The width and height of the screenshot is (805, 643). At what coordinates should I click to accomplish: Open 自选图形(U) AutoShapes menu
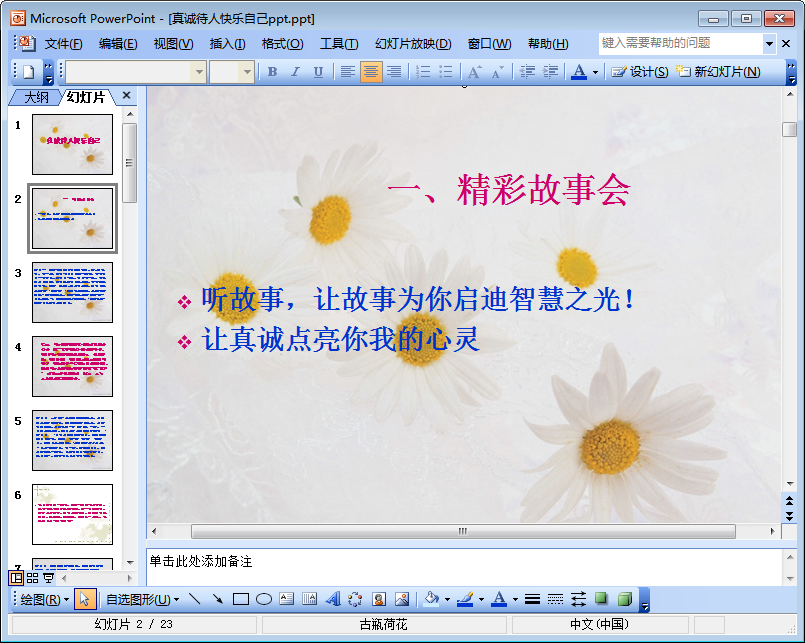142,599
